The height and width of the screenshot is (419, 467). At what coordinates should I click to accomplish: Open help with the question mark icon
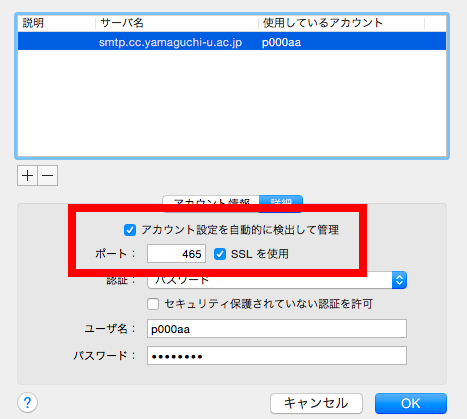coord(27,403)
